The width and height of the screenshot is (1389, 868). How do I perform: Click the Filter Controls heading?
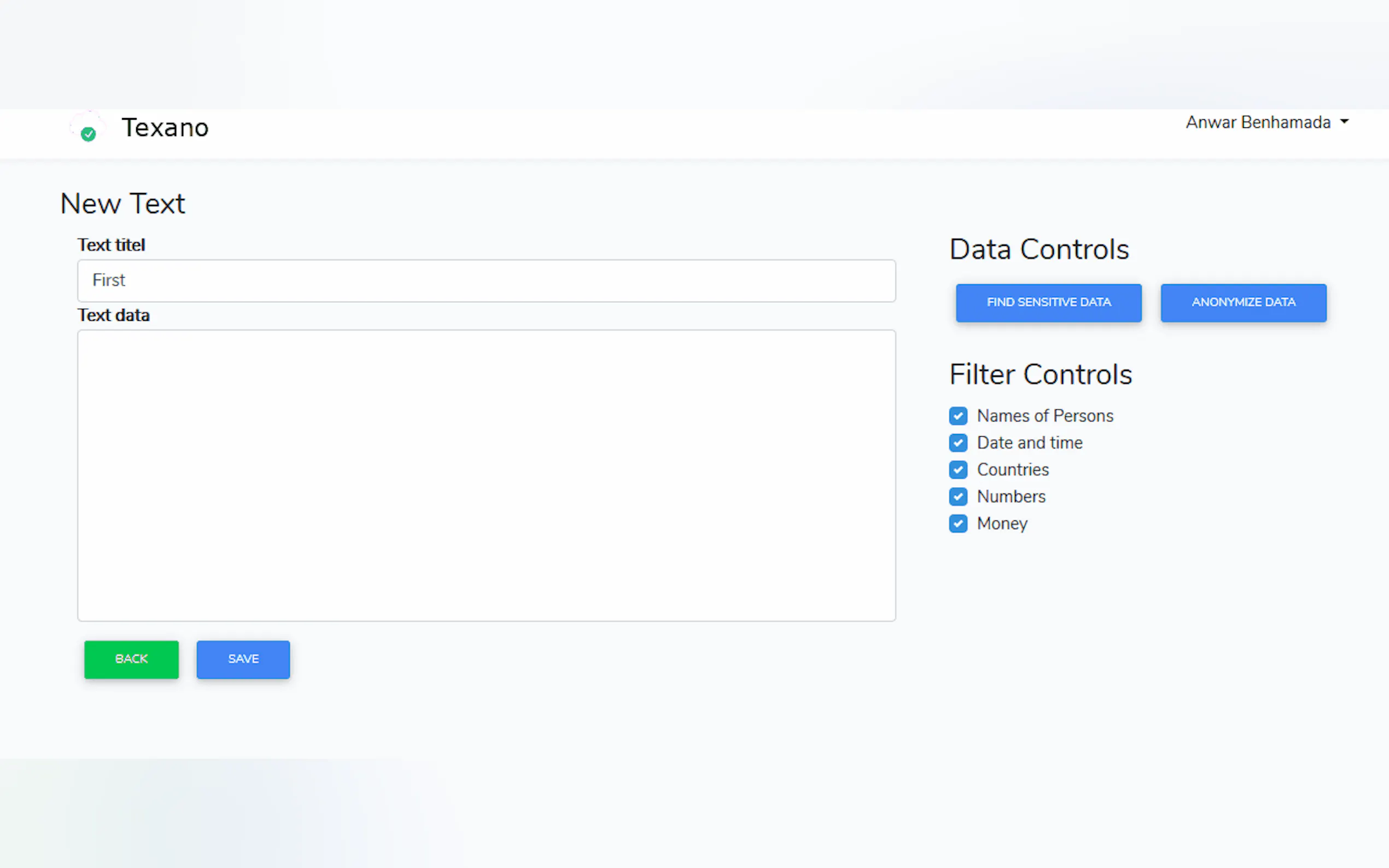[1040, 374]
